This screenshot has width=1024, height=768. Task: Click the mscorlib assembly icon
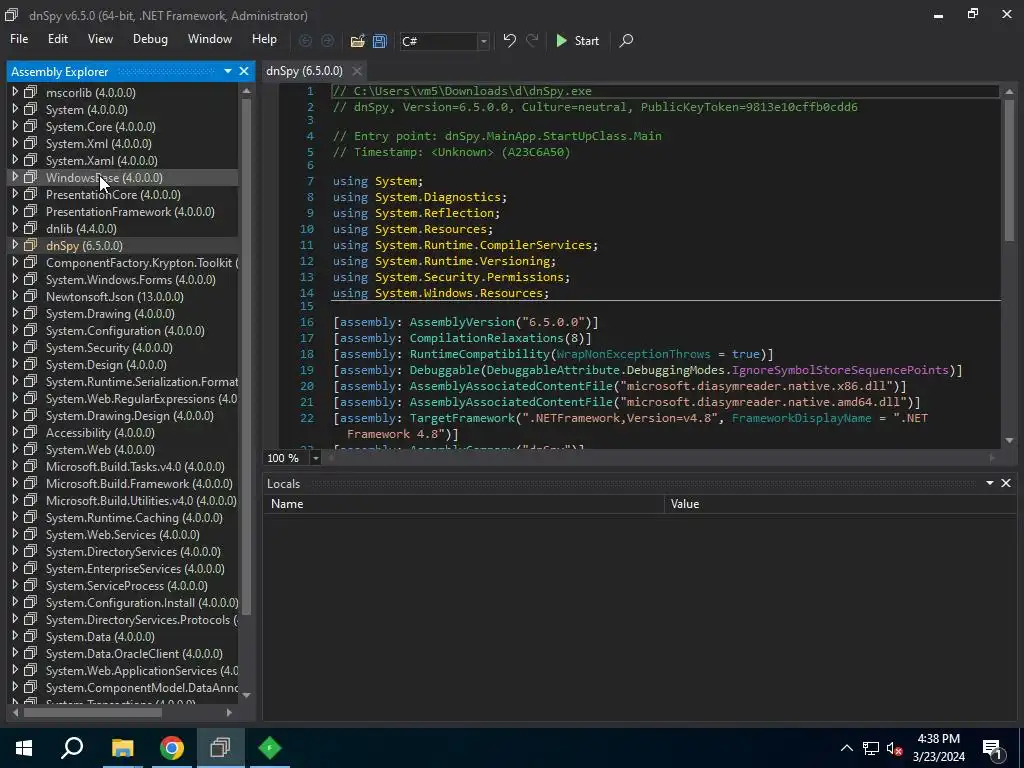coord(30,92)
